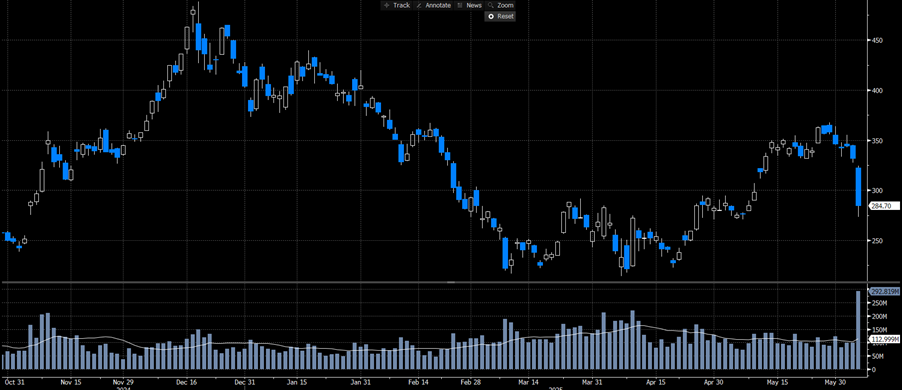This screenshot has height=390, width=902.
Task: Click the Dec 16 date label
Action: coord(187,381)
